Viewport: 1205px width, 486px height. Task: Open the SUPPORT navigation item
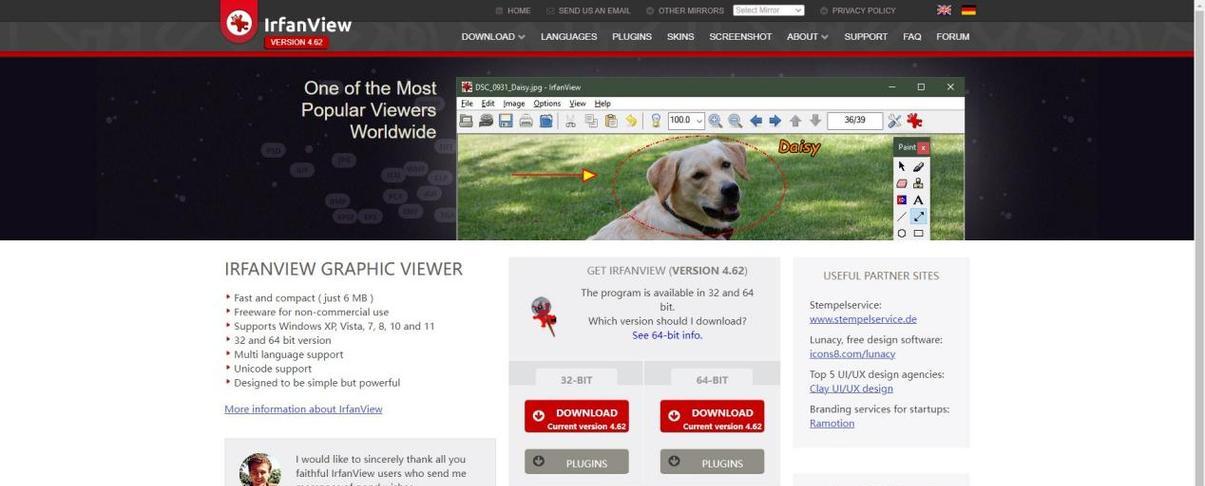coord(866,36)
